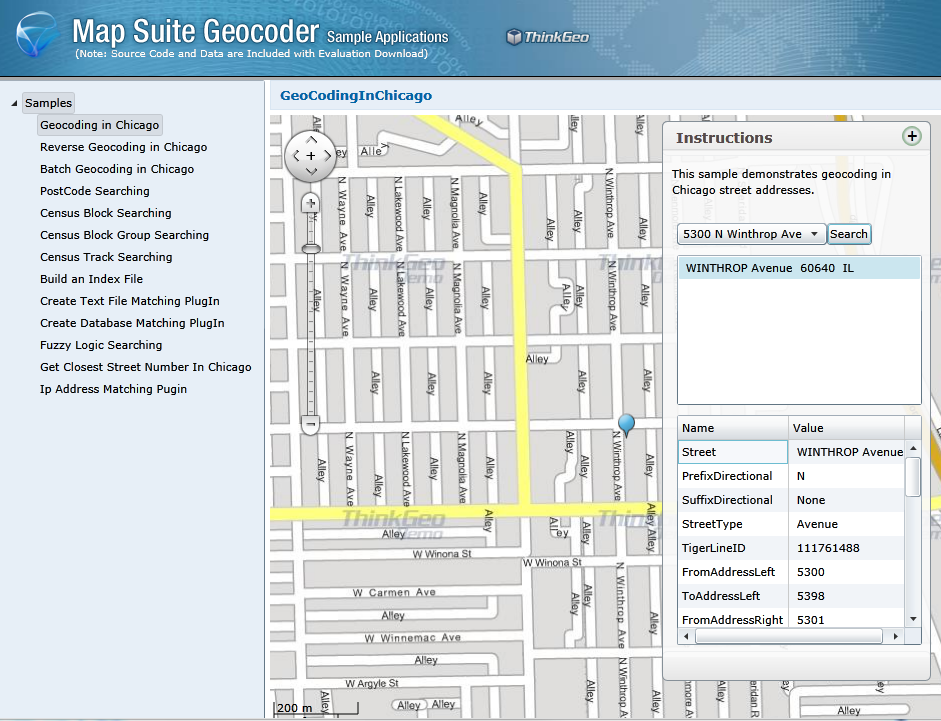The width and height of the screenshot is (941, 721).
Task: Open Geocoding in Chicago sample
Action: pyautogui.click(x=100, y=125)
